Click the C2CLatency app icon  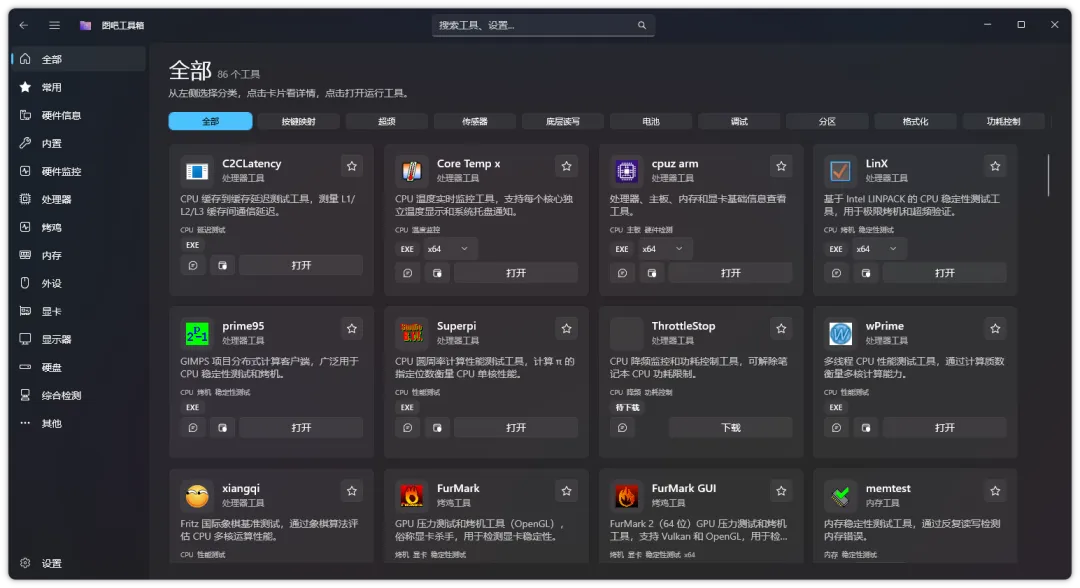point(197,171)
